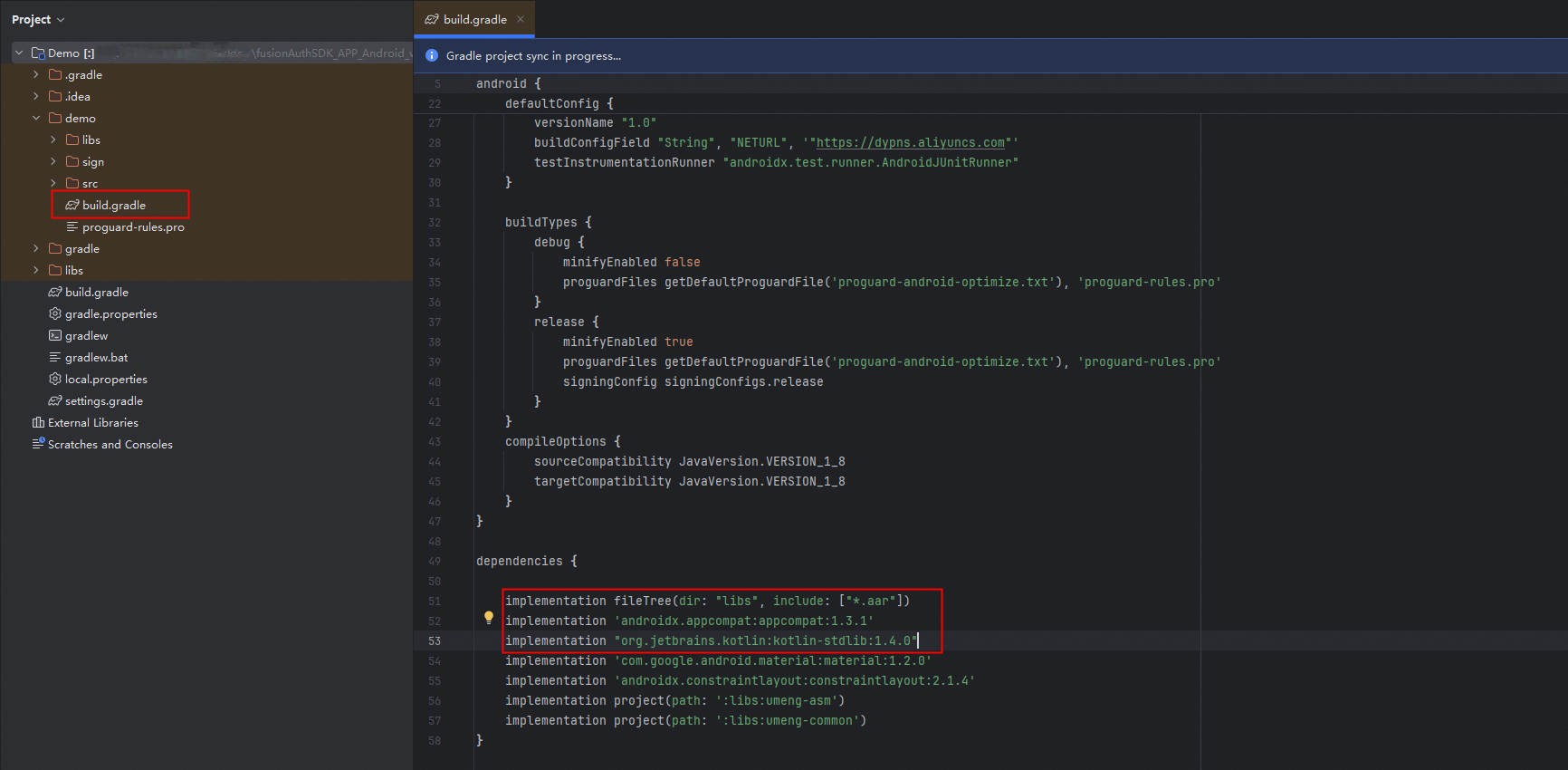
Task: Click the ':libs:umeng-asm' project dependency
Action: coord(675,701)
